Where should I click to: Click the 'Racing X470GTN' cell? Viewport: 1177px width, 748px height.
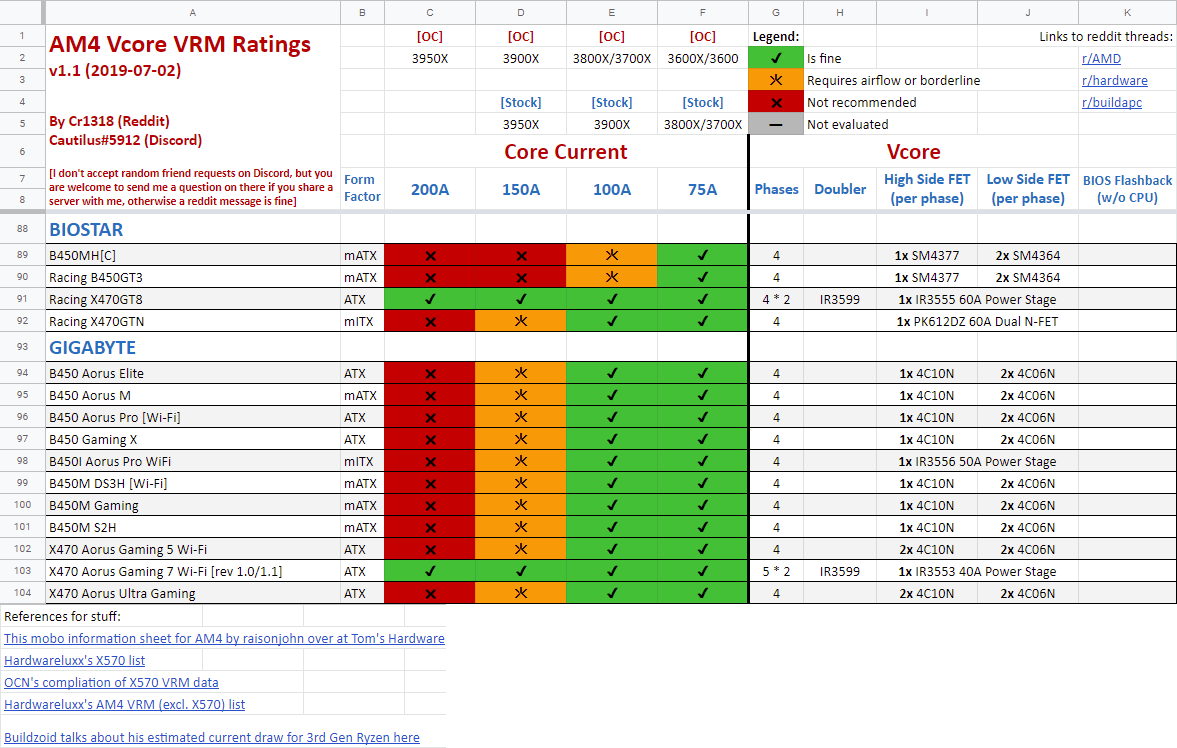coord(193,321)
